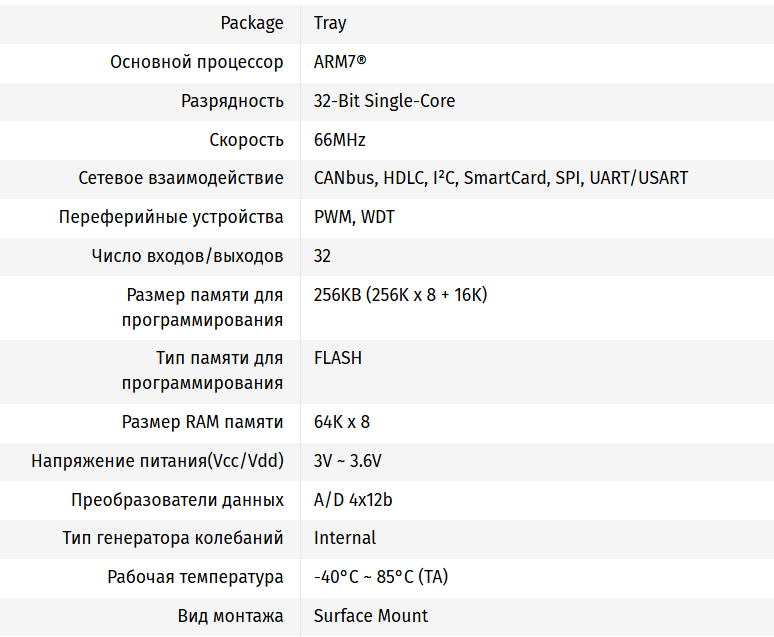The width and height of the screenshot is (774, 637).
Task: Click the A/D 4x12b converters value
Action: tap(353, 500)
